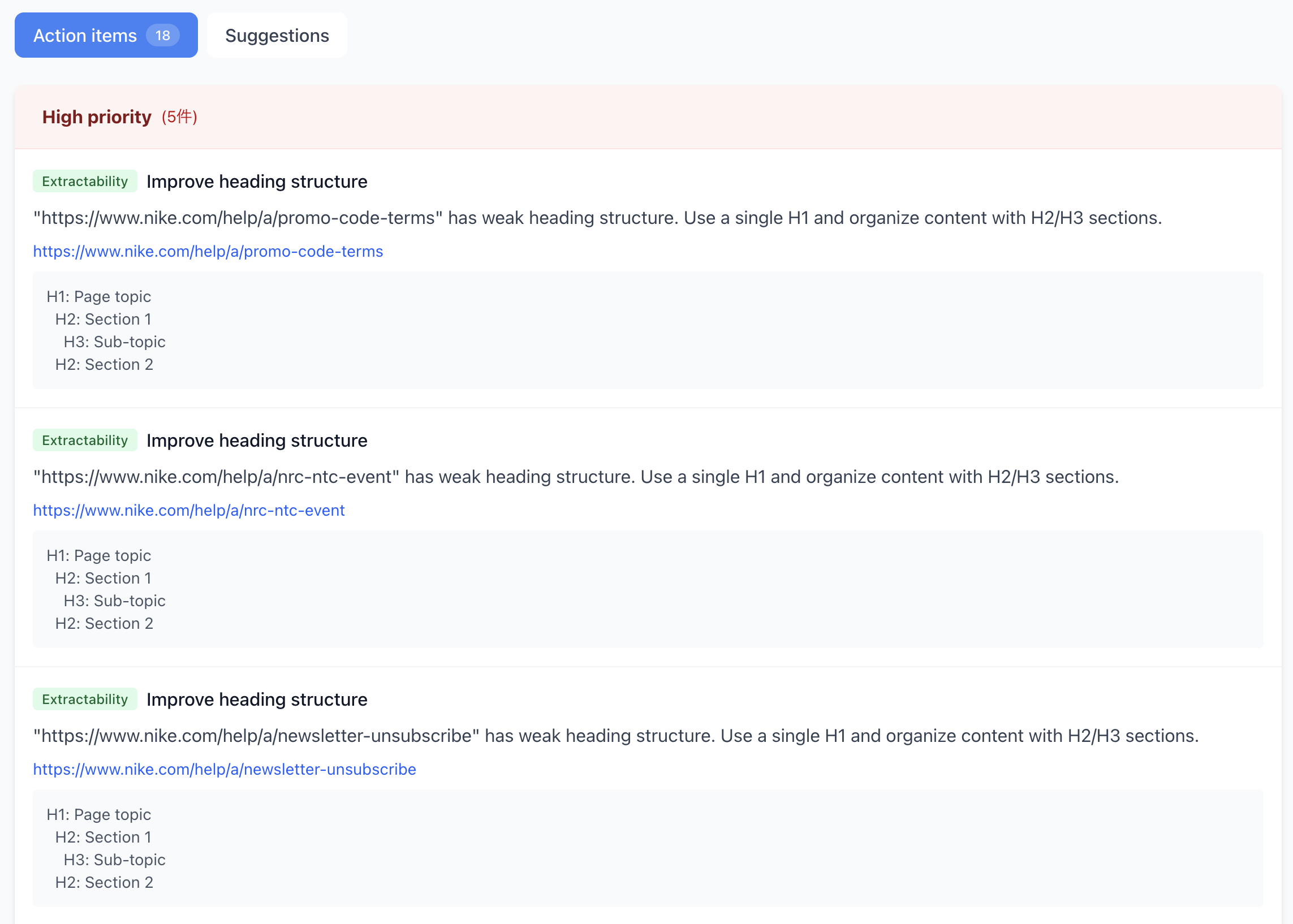Select H1: Page topic in the last outline
1293x924 pixels.
click(98, 814)
